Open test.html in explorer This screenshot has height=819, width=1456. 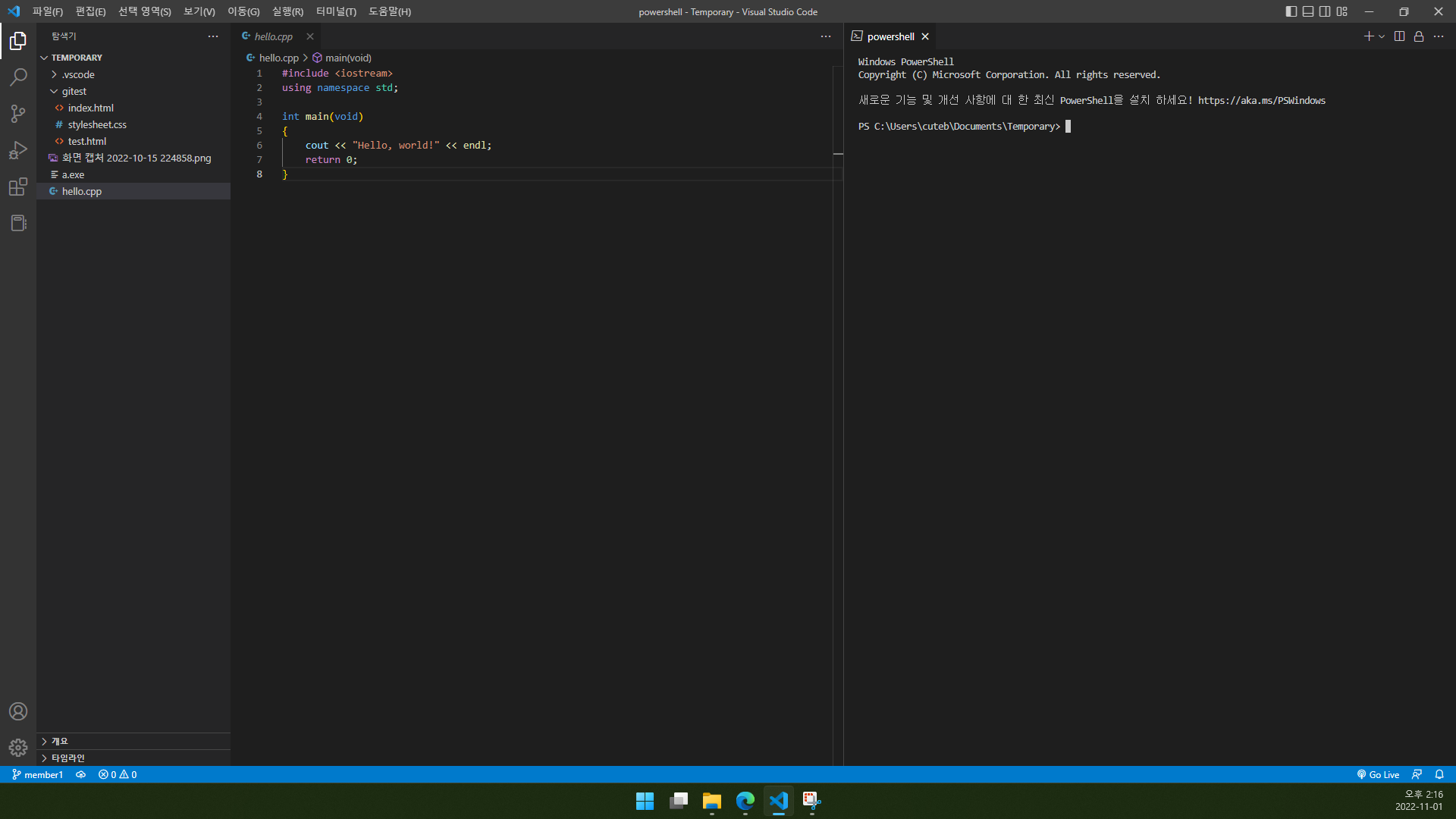[133, 141]
